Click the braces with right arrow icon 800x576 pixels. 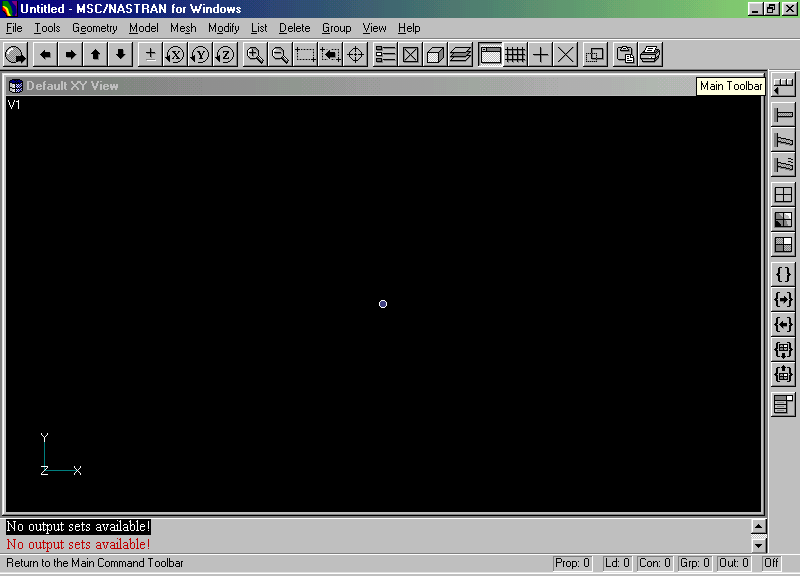783,299
